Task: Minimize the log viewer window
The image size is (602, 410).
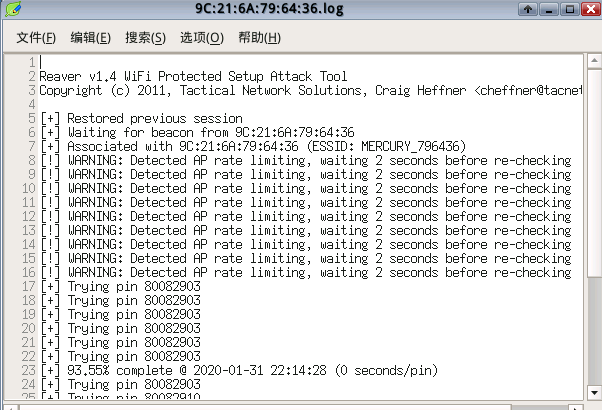Action: click(x=549, y=10)
